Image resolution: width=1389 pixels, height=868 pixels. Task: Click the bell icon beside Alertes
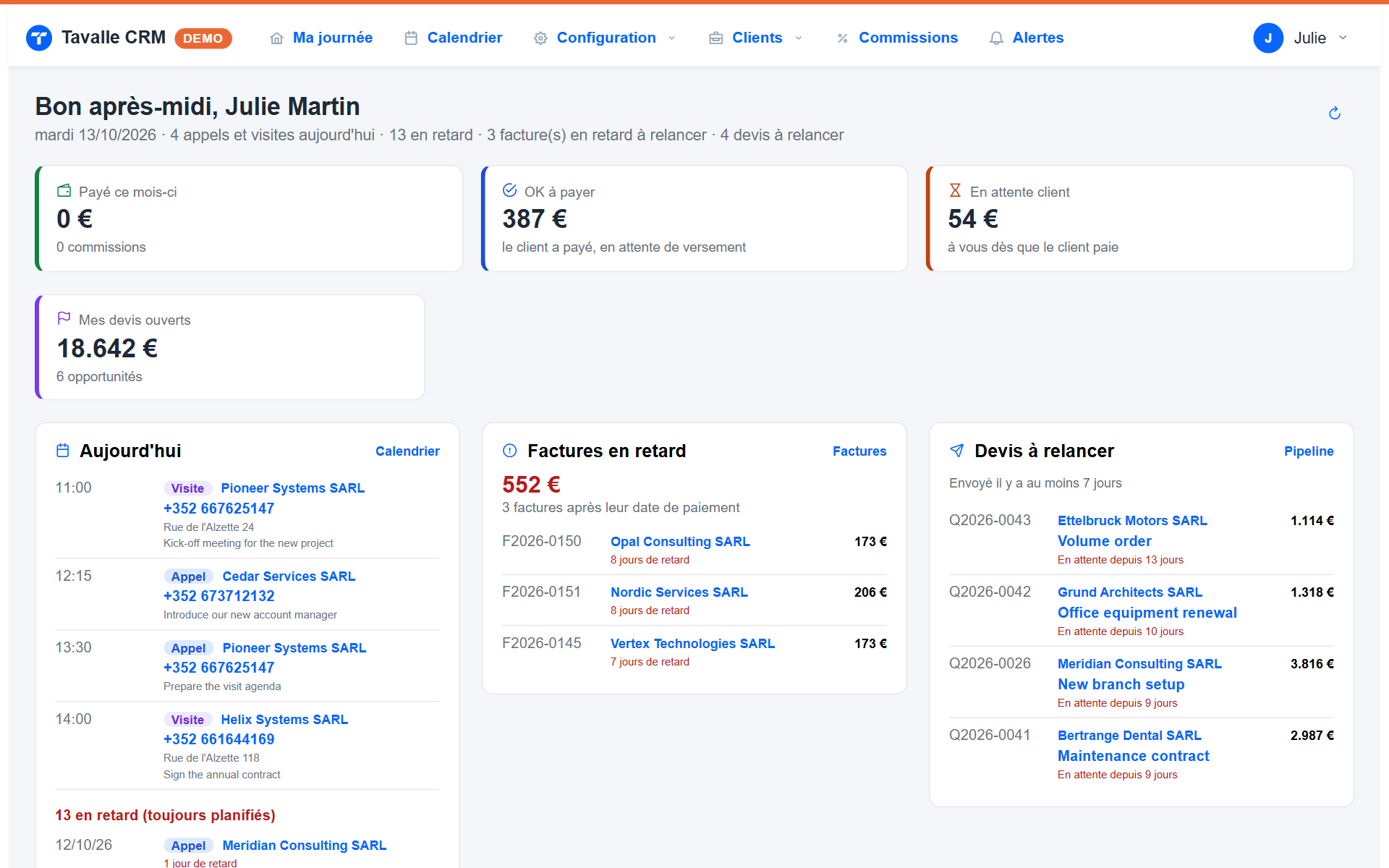pos(996,38)
